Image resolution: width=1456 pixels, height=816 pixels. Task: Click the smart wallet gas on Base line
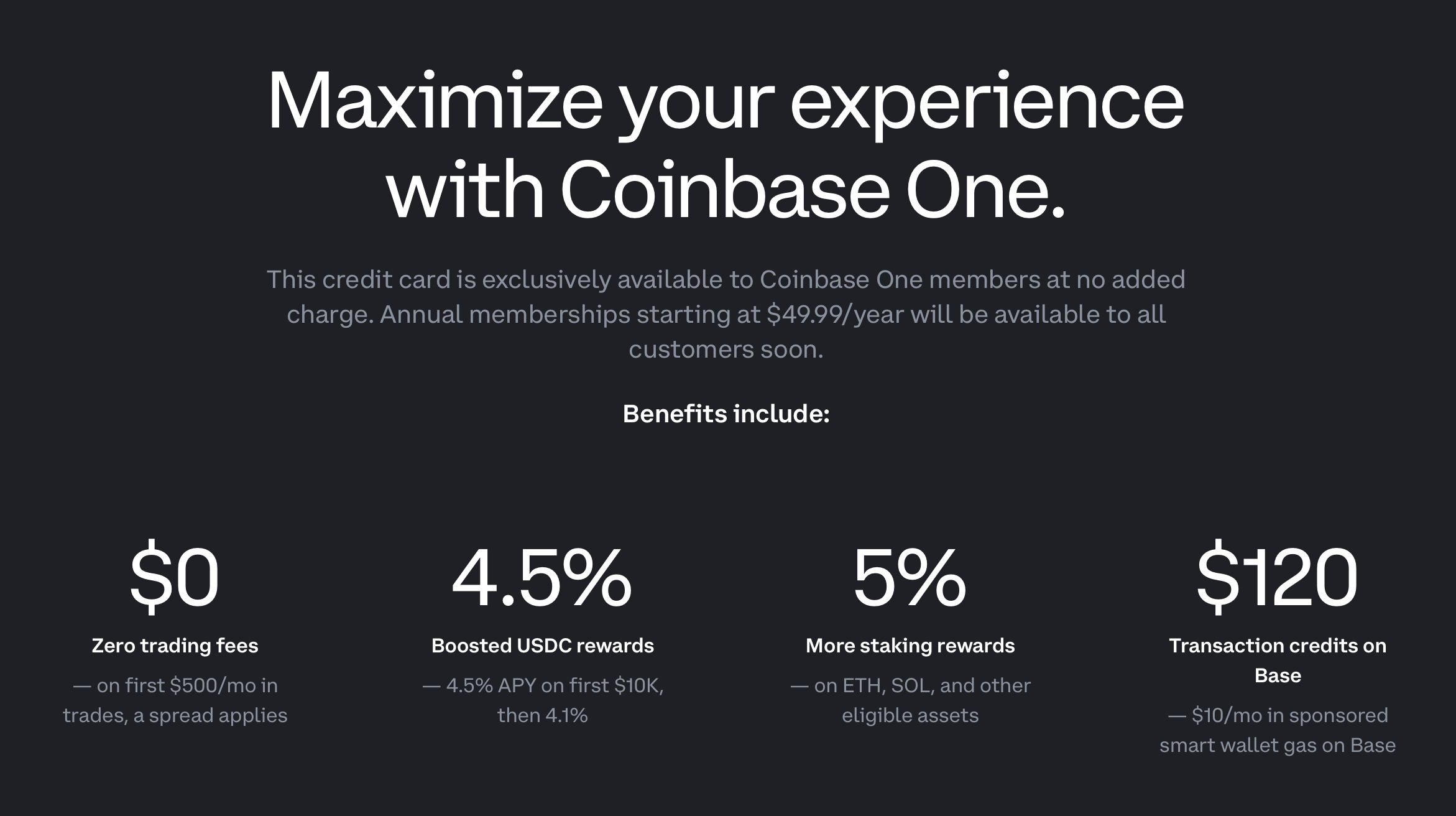tap(1278, 745)
